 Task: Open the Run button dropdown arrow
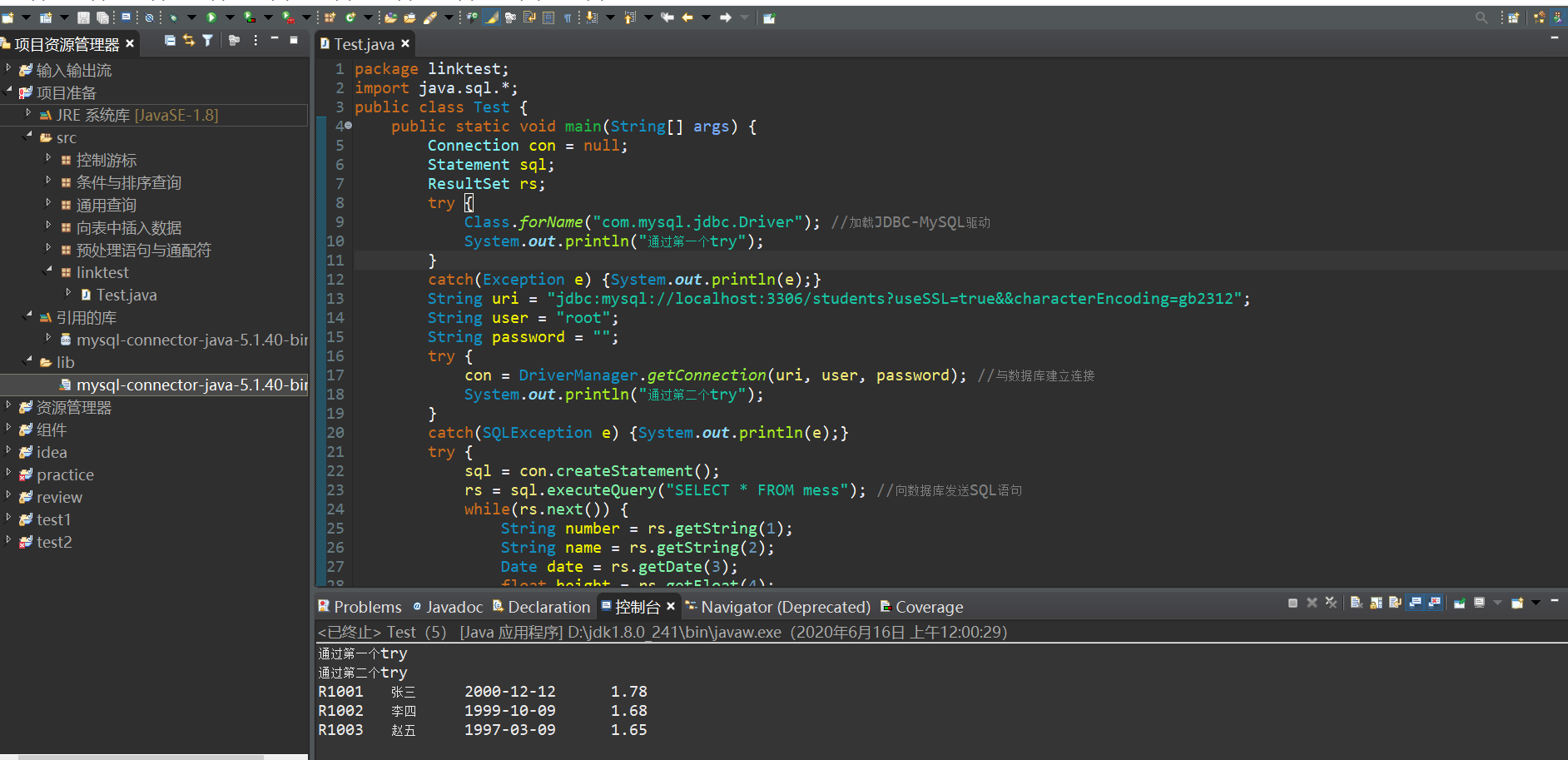click(231, 17)
